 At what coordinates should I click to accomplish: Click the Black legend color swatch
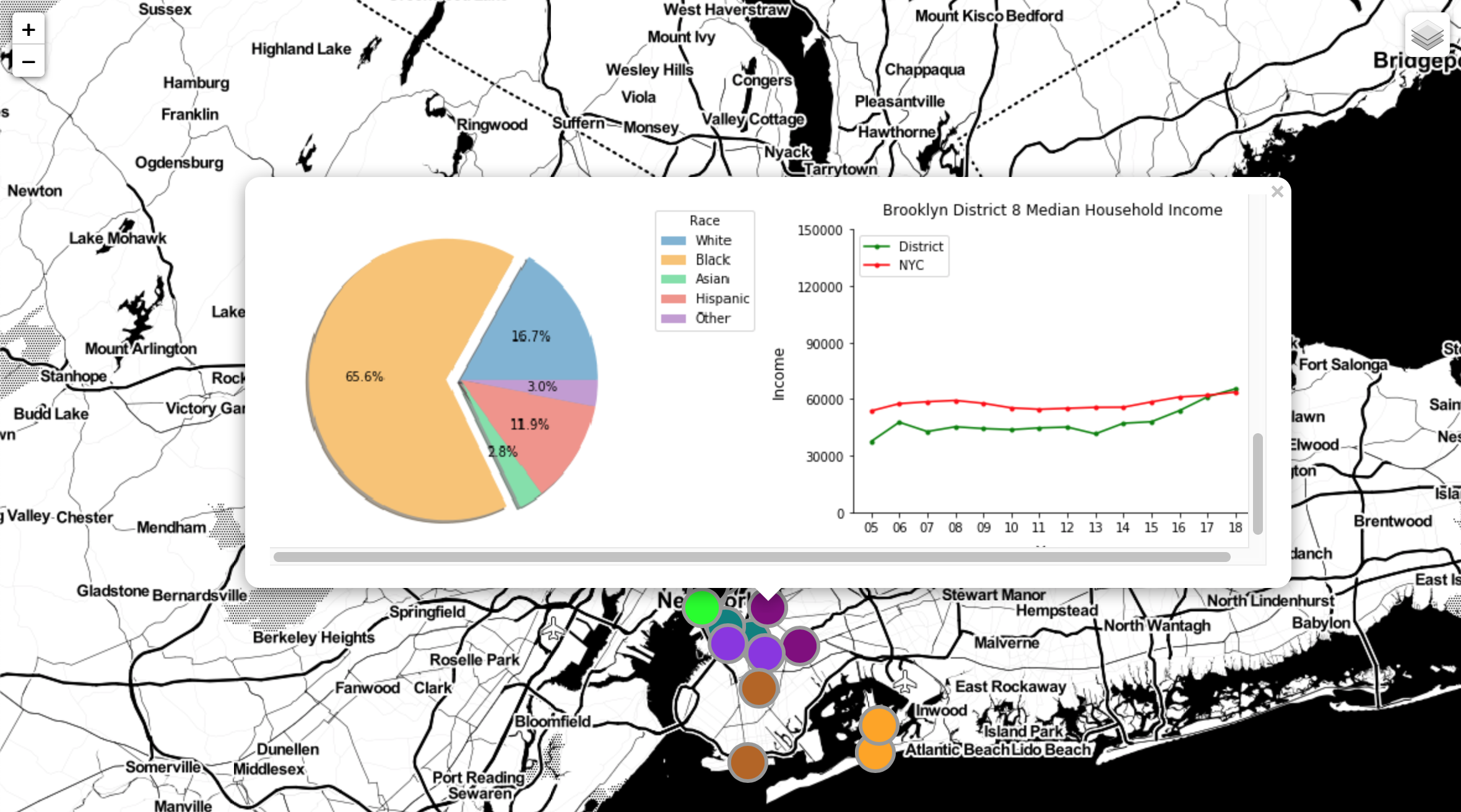(x=673, y=260)
